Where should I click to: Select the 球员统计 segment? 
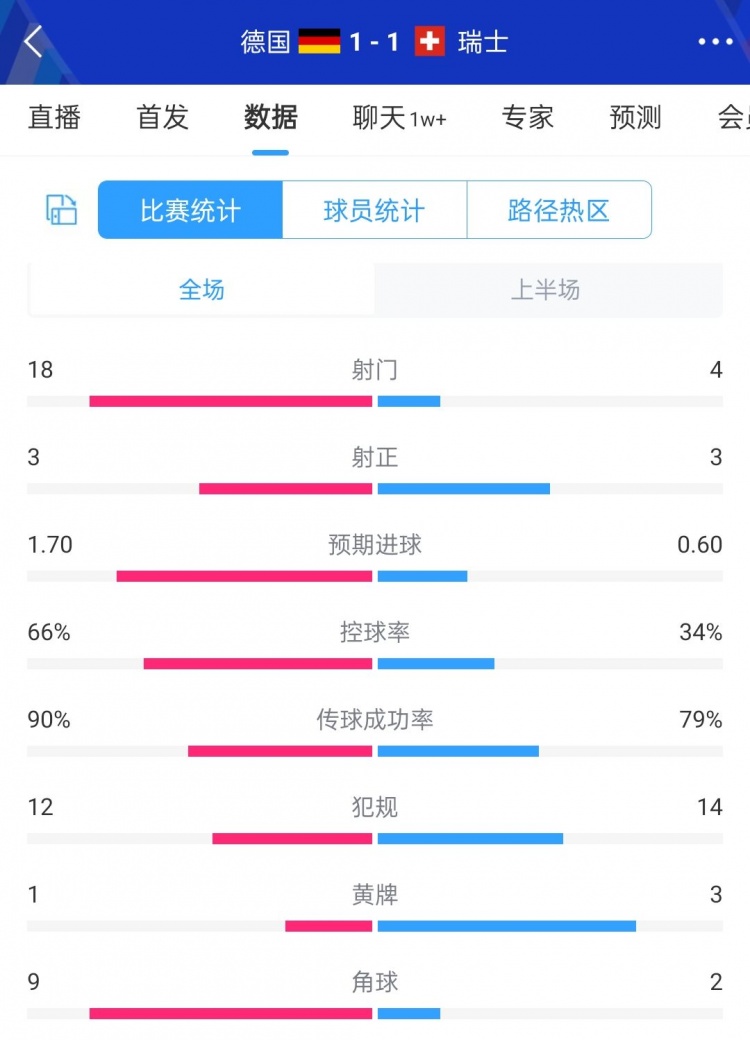pyautogui.click(x=374, y=210)
